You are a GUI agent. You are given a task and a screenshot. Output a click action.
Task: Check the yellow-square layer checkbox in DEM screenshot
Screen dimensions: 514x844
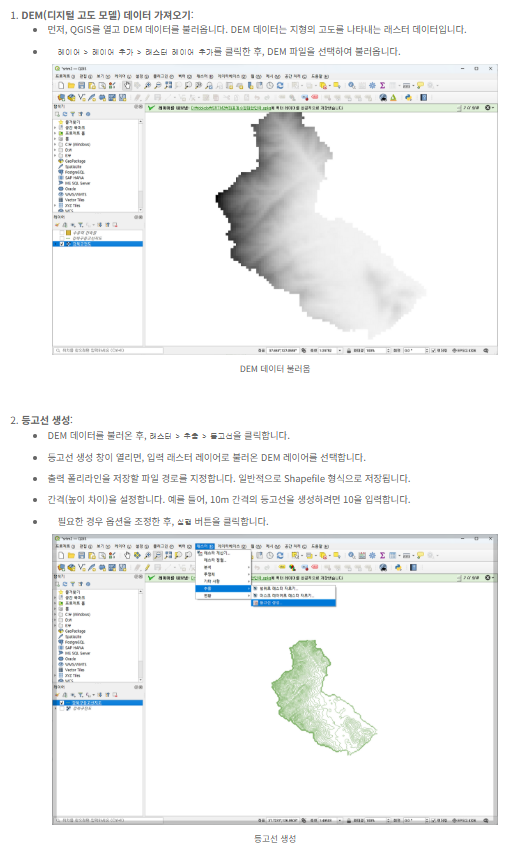click(x=62, y=233)
